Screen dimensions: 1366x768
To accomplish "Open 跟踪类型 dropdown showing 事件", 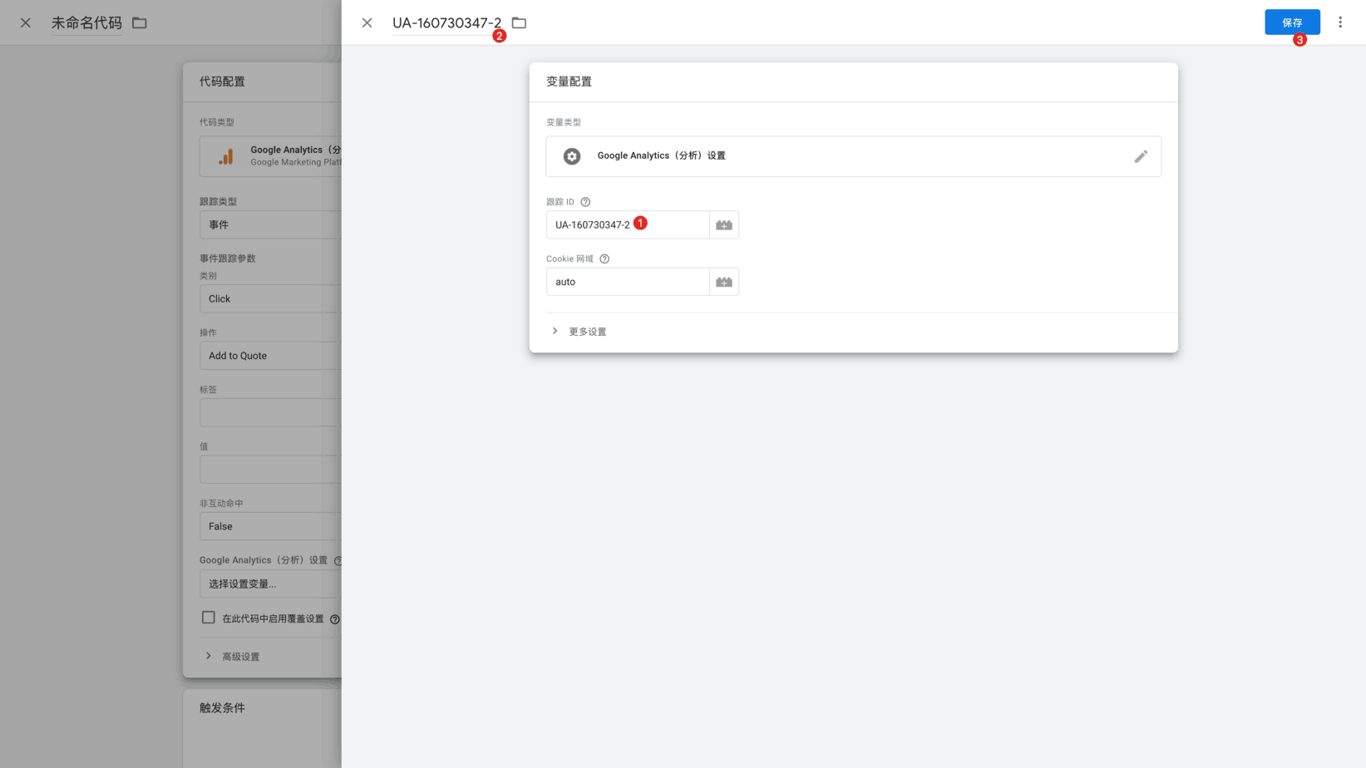I will click(270, 225).
